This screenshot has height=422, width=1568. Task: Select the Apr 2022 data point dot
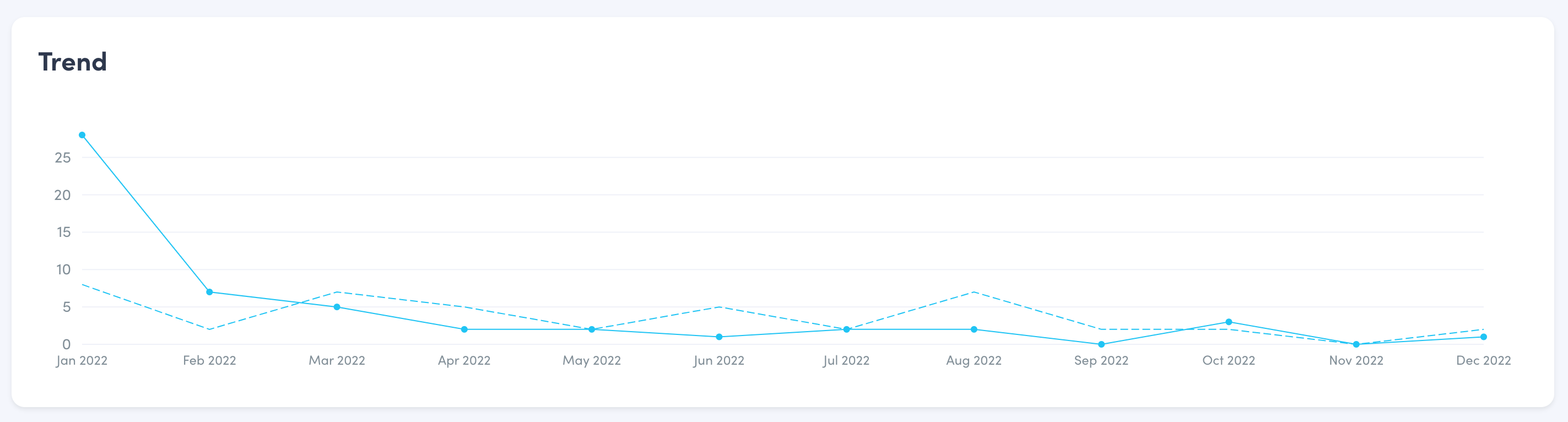464,329
